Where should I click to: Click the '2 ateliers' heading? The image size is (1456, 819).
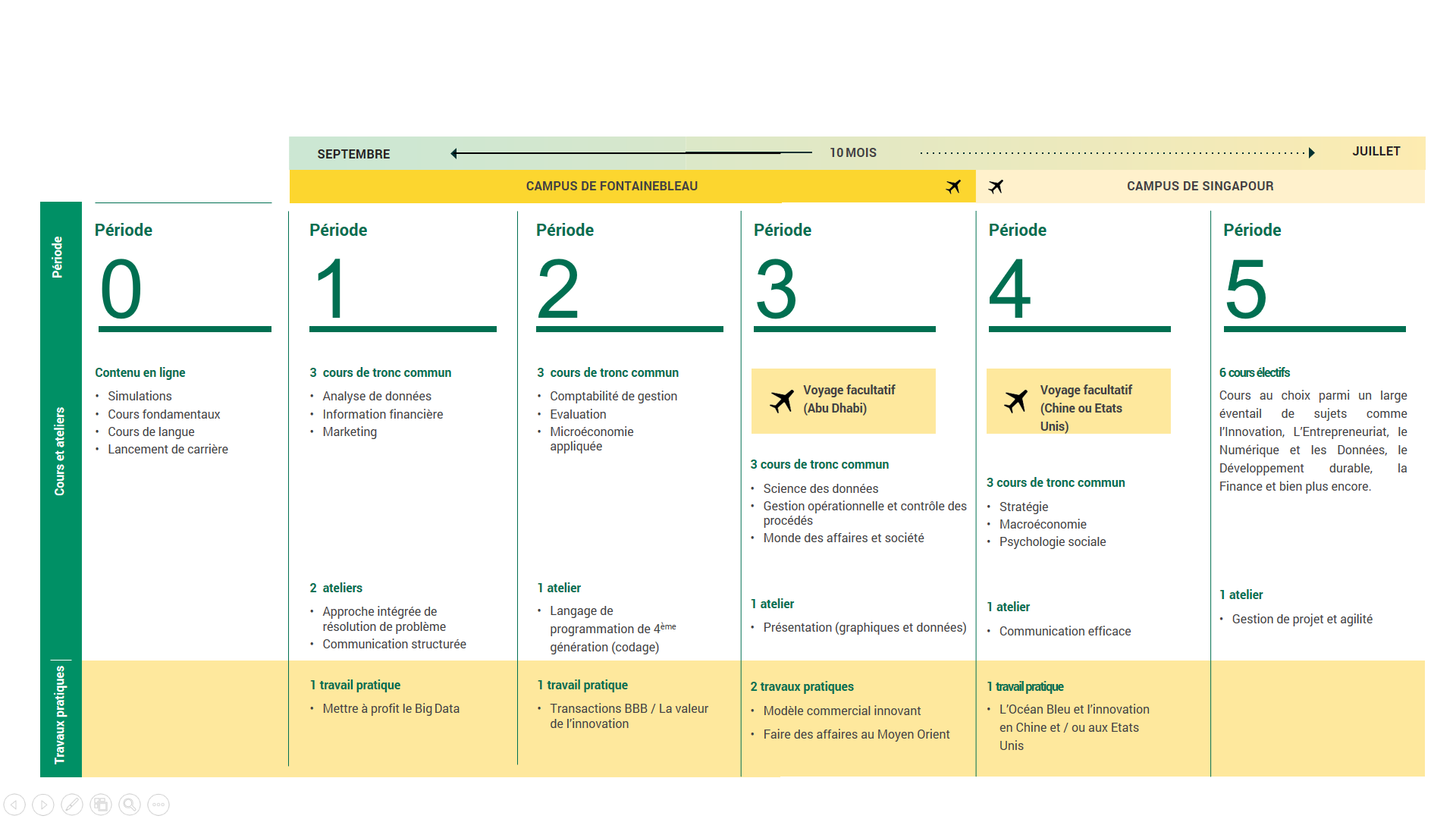[336, 588]
